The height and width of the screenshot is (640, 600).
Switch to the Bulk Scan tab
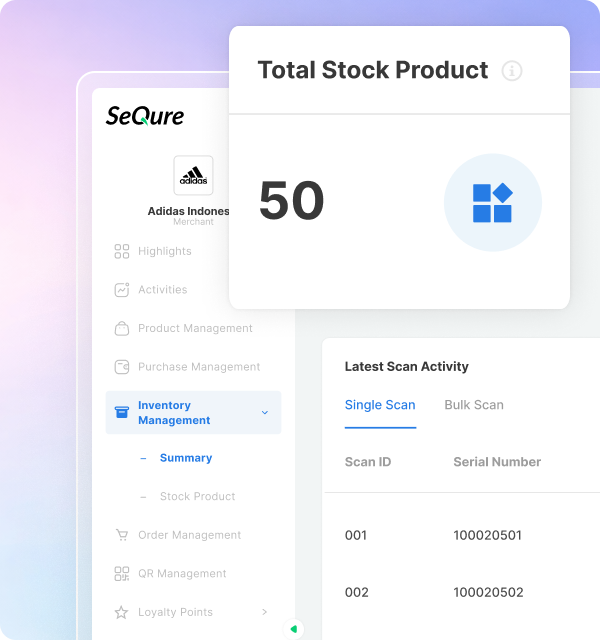[x=474, y=405]
